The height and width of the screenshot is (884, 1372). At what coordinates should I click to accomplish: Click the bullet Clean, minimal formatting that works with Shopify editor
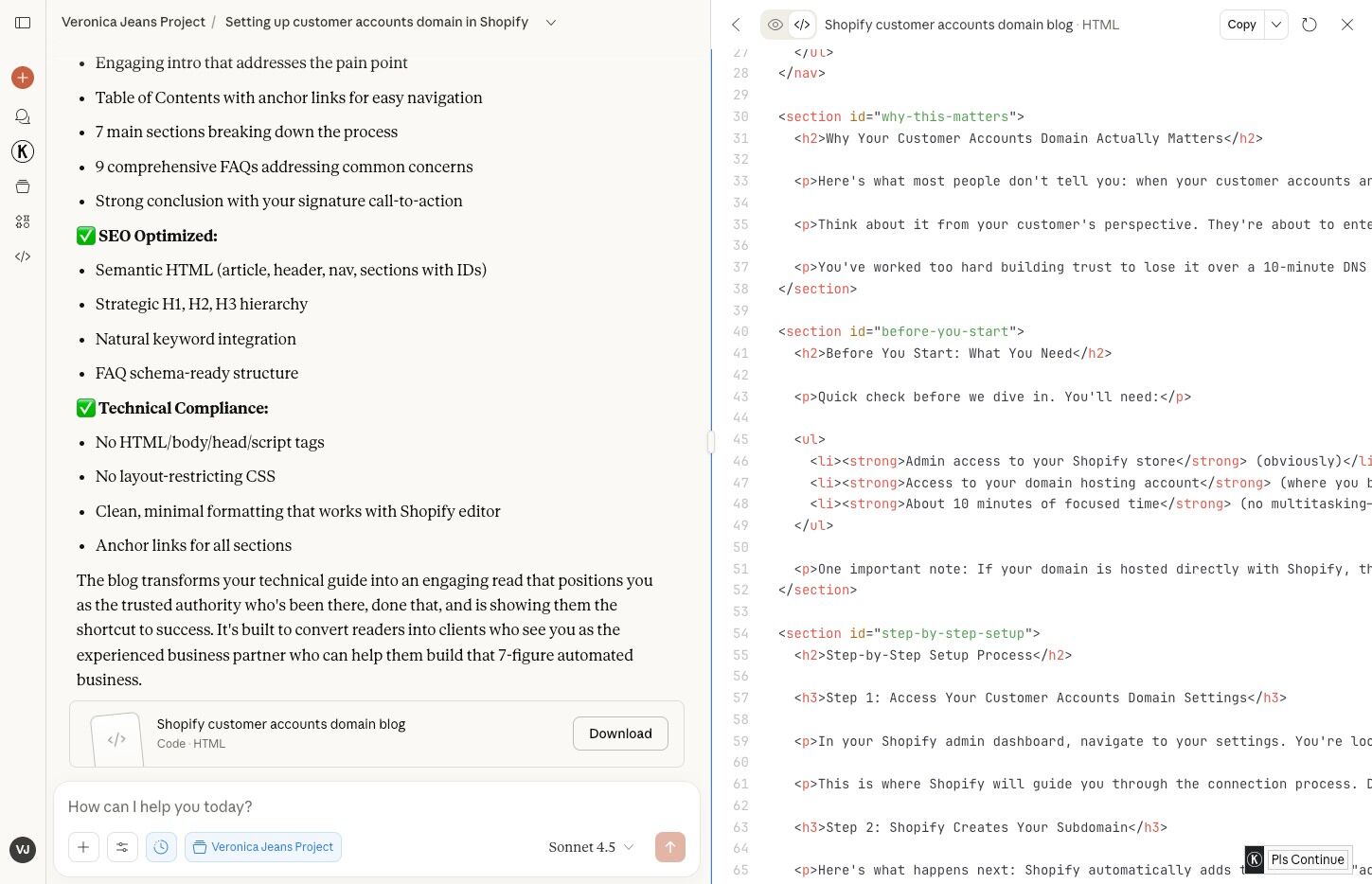click(x=298, y=511)
